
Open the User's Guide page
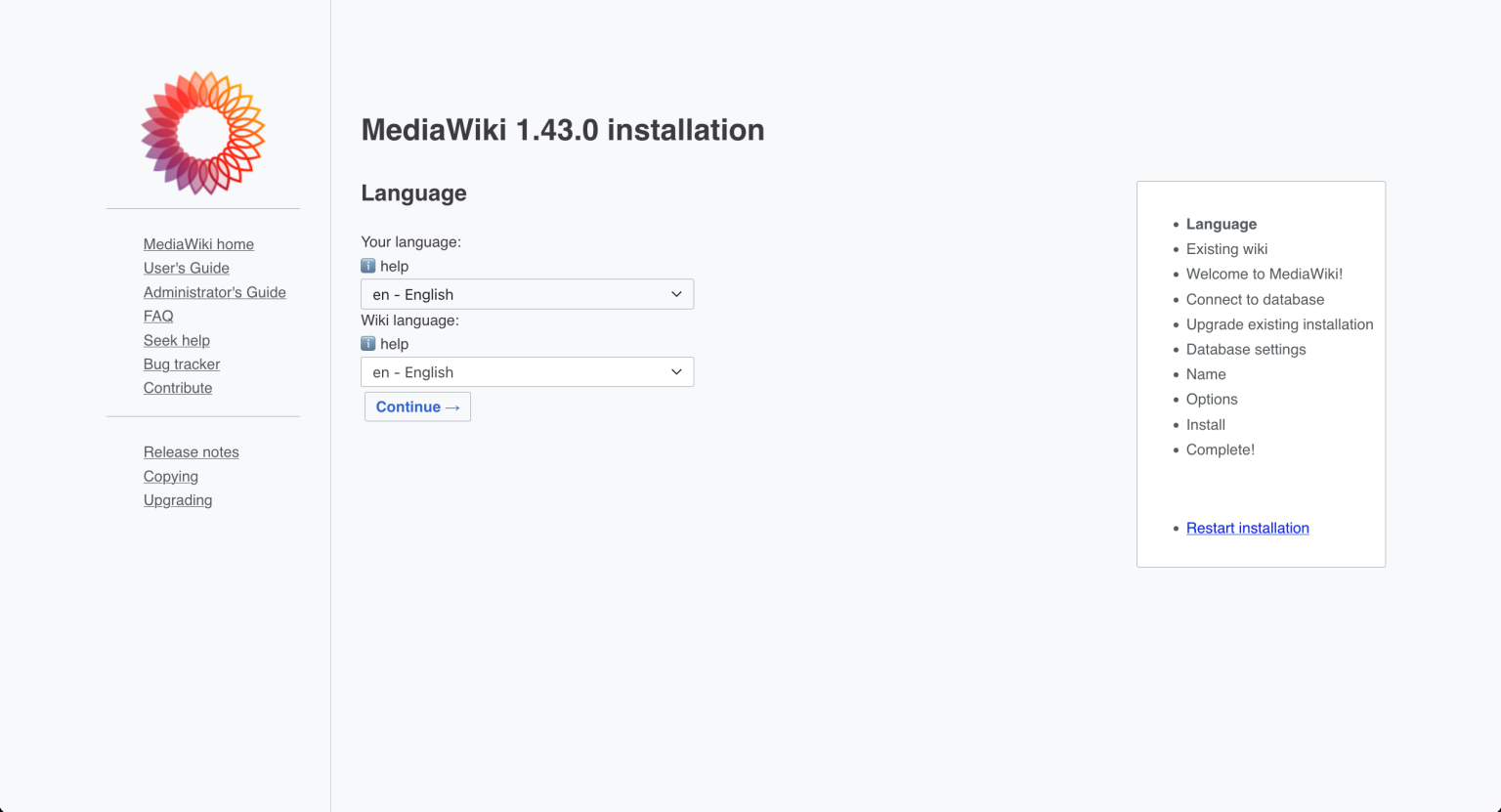coord(186,268)
